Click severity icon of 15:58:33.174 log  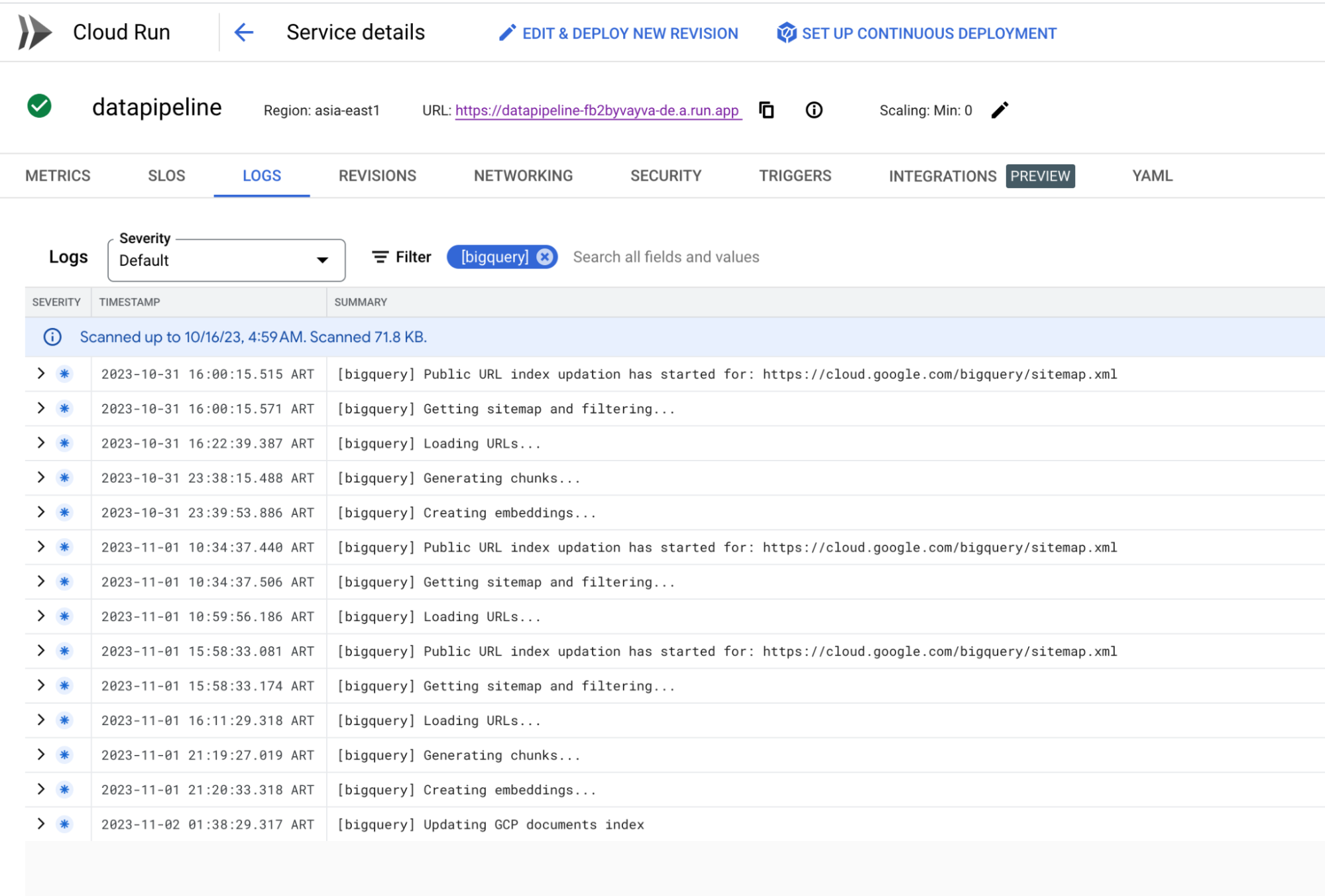(64, 686)
